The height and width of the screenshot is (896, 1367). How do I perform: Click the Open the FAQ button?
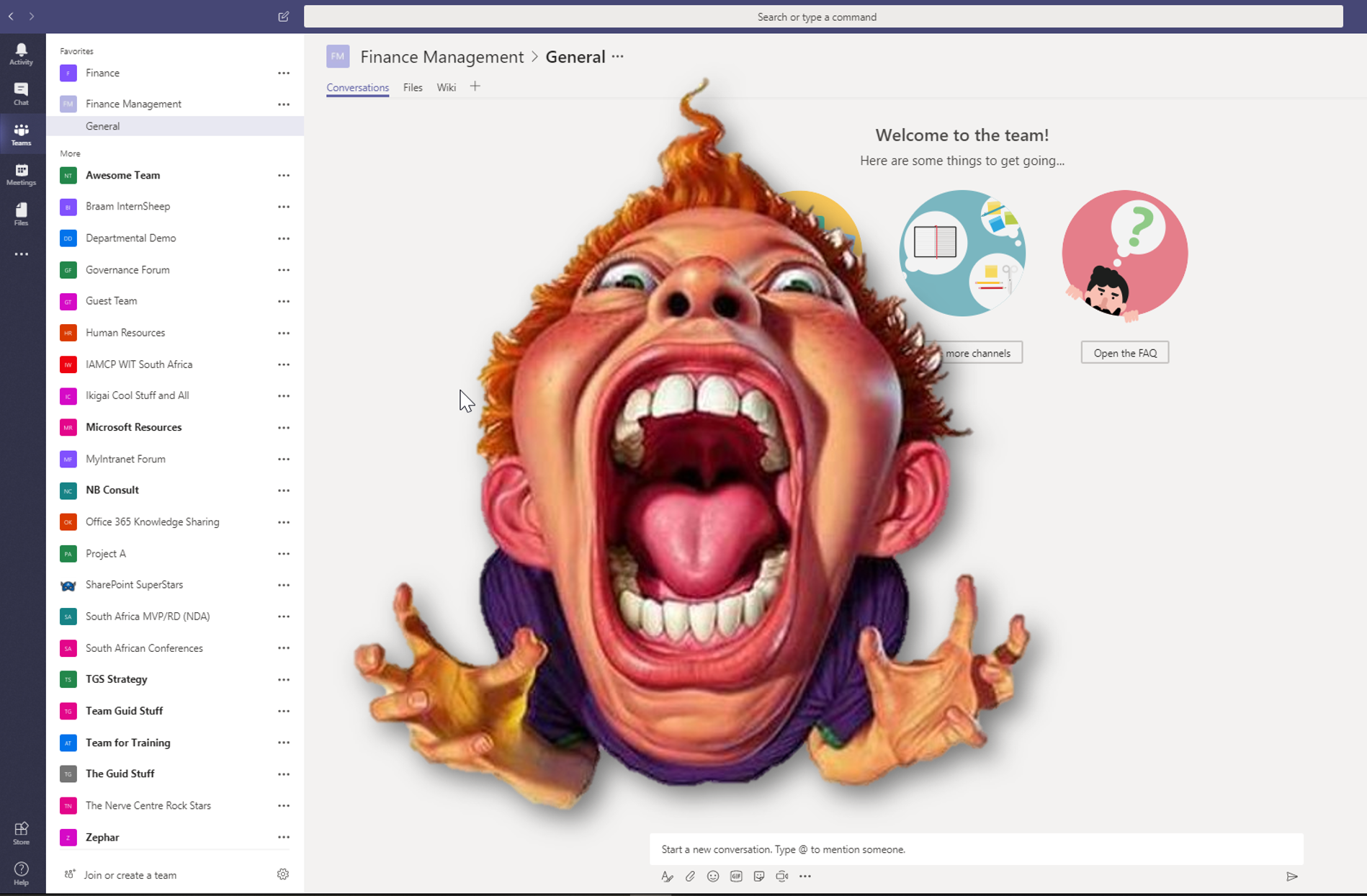[1124, 353]
